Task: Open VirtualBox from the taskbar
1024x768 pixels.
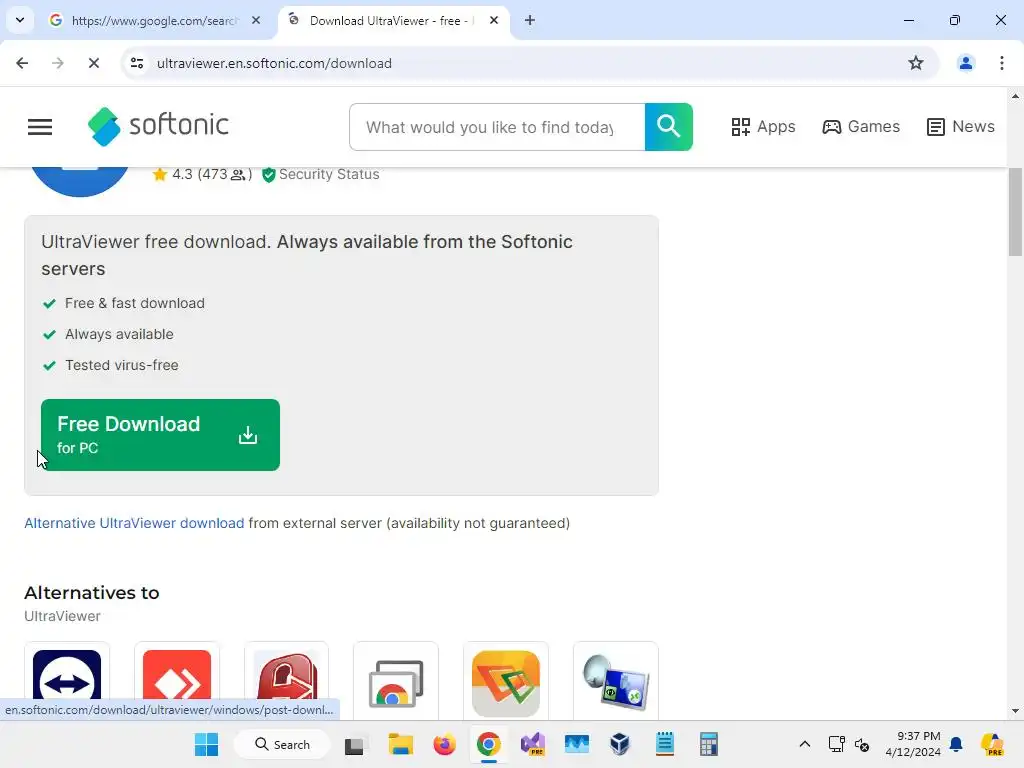Action: 620,744
